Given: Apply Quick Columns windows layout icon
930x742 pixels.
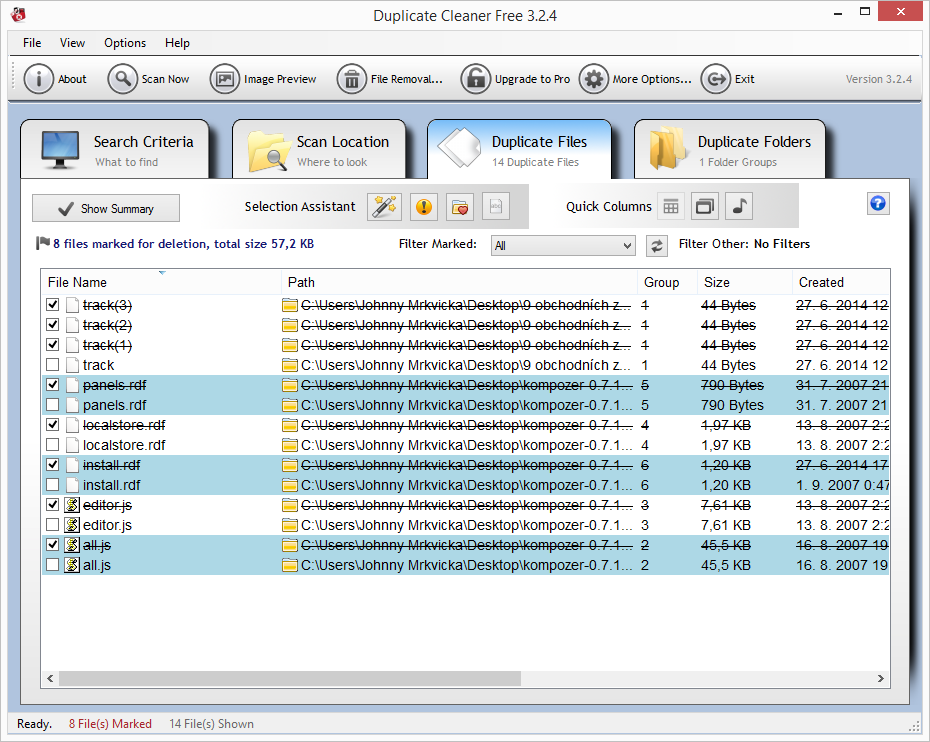Looking at the screenshot, I should pyautogui.click(x=705, y=207).
